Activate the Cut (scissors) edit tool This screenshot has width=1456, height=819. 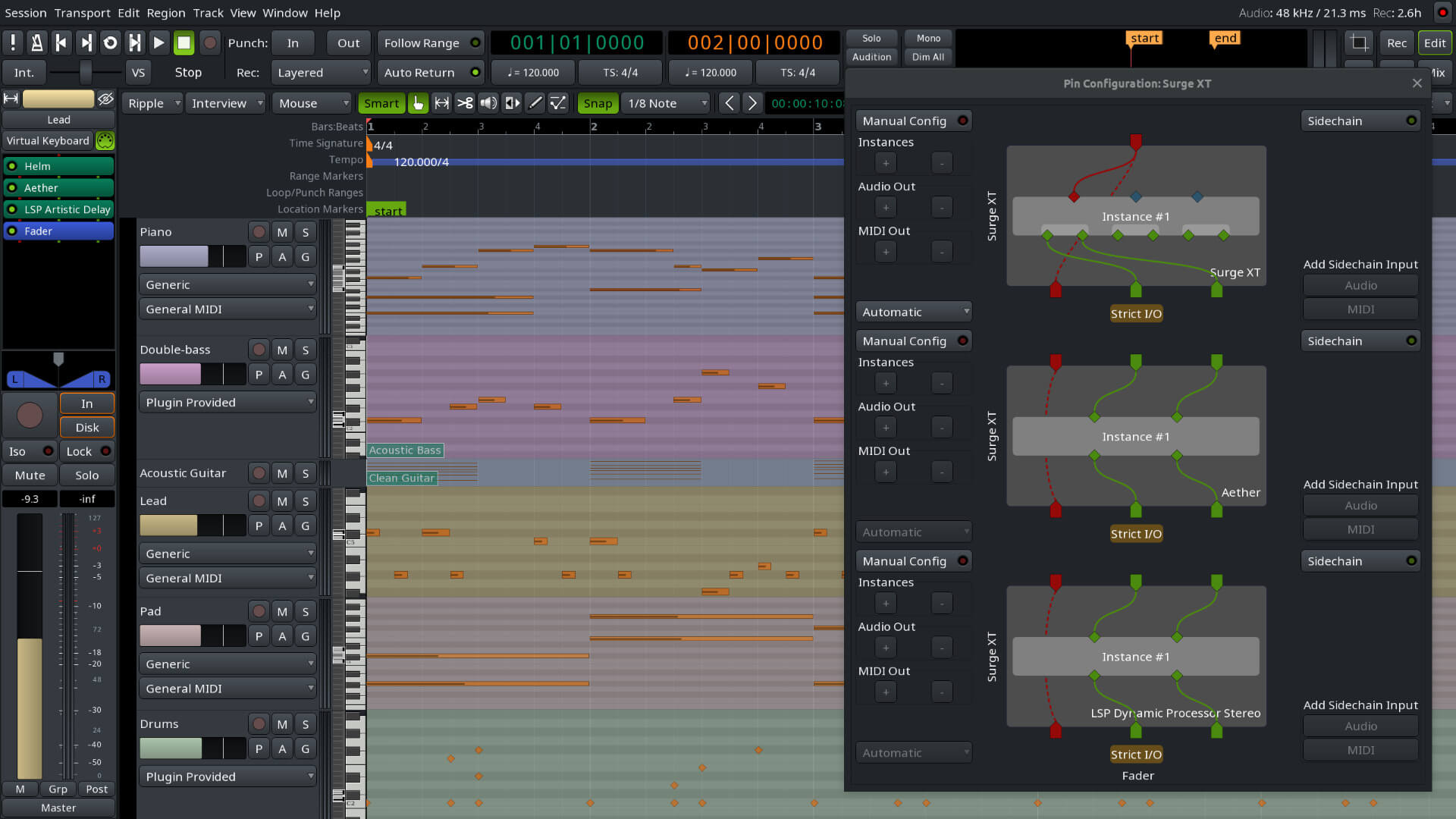(x=465, y=103)
